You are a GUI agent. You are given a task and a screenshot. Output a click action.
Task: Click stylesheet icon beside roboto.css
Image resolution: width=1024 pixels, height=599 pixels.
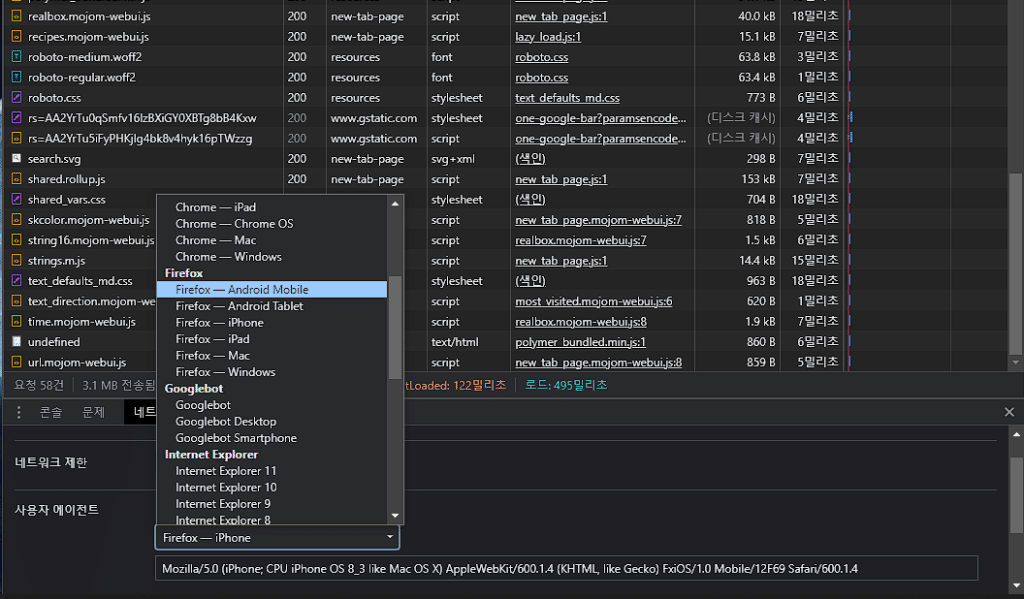(x=16, y=97)
